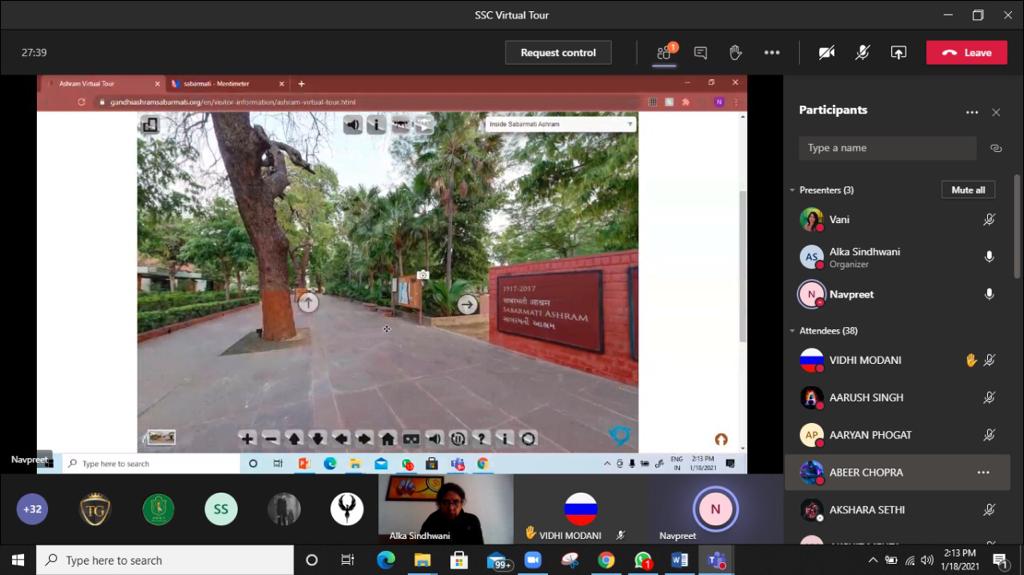
Task: Enable VR mode goggles icon in tour toolbar
Action: tap(411, 438)
